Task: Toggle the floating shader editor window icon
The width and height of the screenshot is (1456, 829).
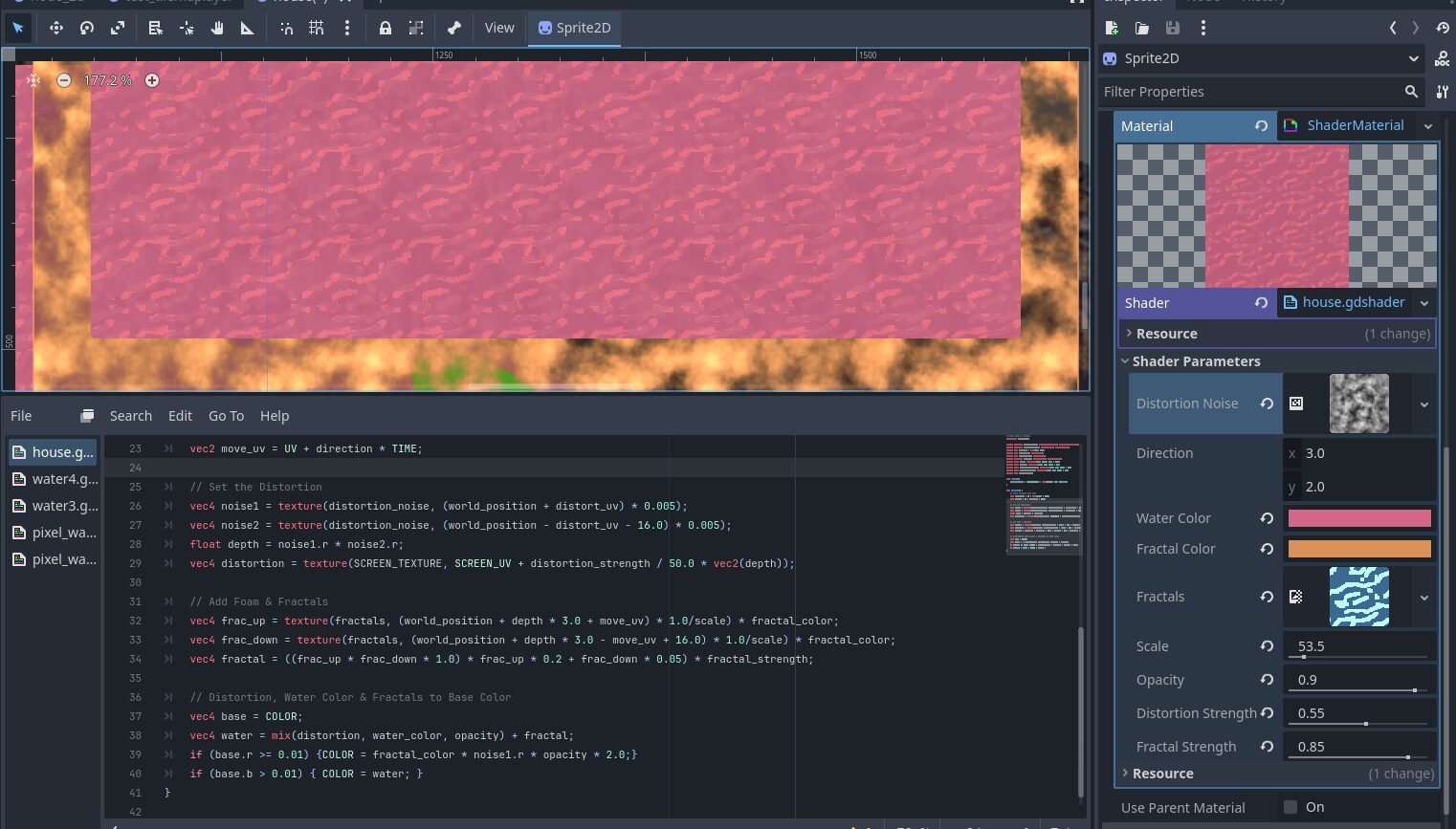Action: point(87,416)
